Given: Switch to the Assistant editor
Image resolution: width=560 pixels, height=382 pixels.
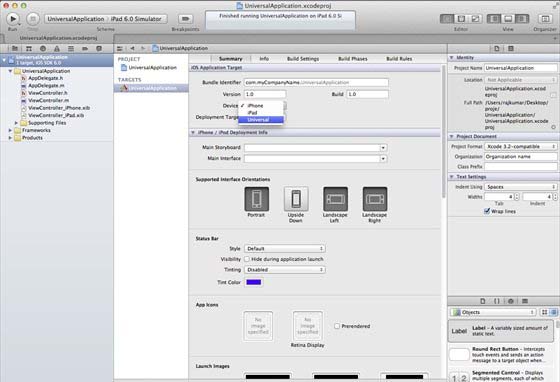Looking at the screenshot, I should coord(461,19).
